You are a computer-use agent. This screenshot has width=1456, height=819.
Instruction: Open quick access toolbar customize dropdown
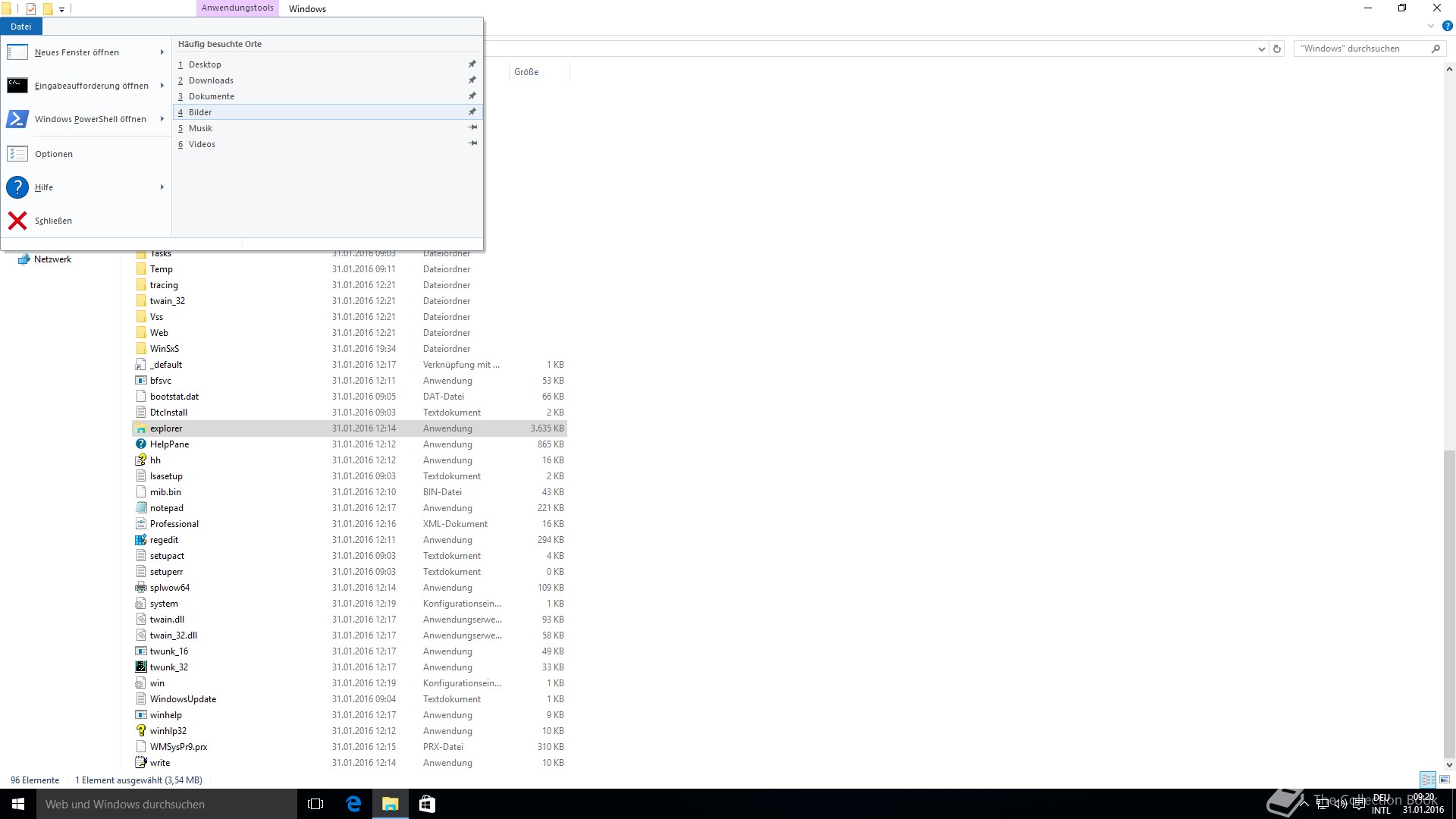pos(62,9)
